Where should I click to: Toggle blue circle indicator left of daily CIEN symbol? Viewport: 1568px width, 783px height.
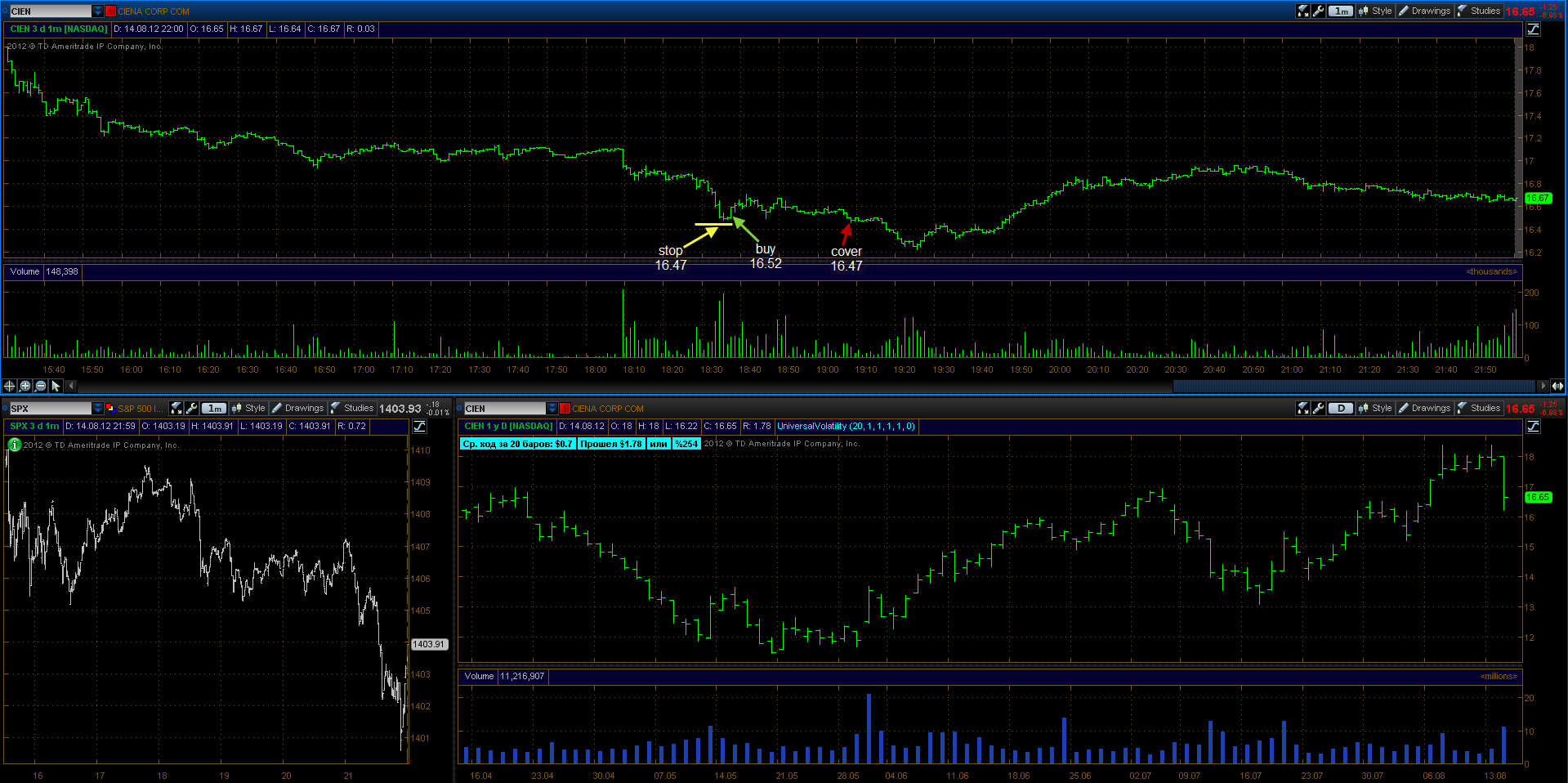(460, 408)
